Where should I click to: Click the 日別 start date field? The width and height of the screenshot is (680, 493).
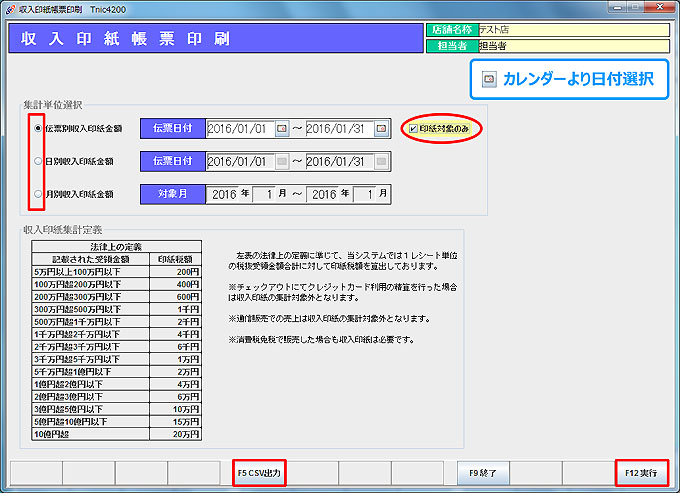pos(240,161)
